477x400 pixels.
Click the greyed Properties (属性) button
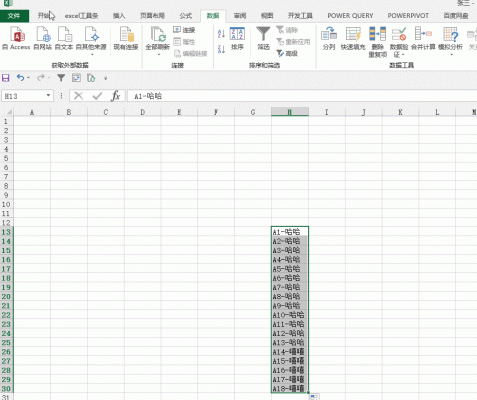coord(184,42)
